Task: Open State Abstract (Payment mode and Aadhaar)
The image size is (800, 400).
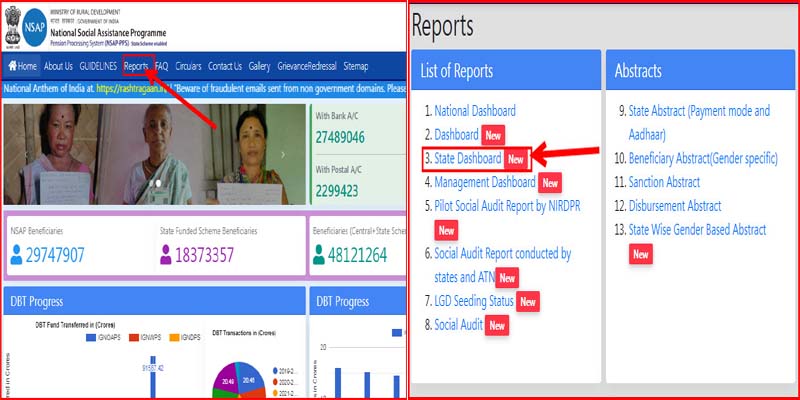Action: pyautogui.click(x=699, y=122)
